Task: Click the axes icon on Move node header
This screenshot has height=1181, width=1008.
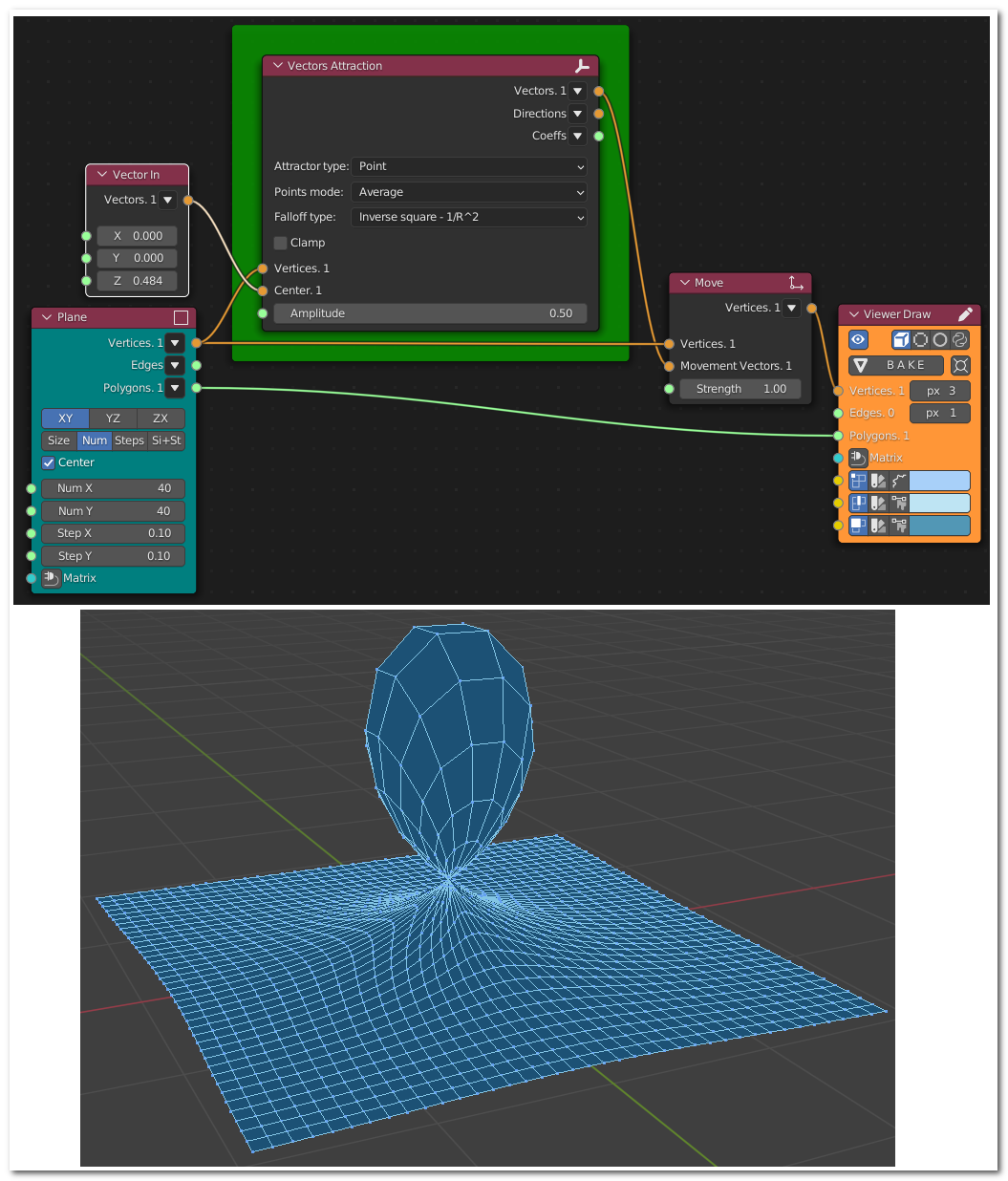Action: coord(796,283)
